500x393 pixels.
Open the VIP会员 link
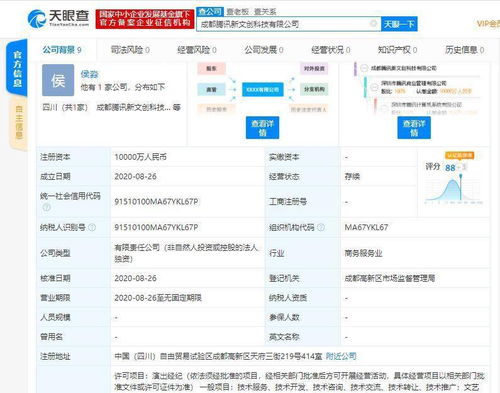pos(488,24)
